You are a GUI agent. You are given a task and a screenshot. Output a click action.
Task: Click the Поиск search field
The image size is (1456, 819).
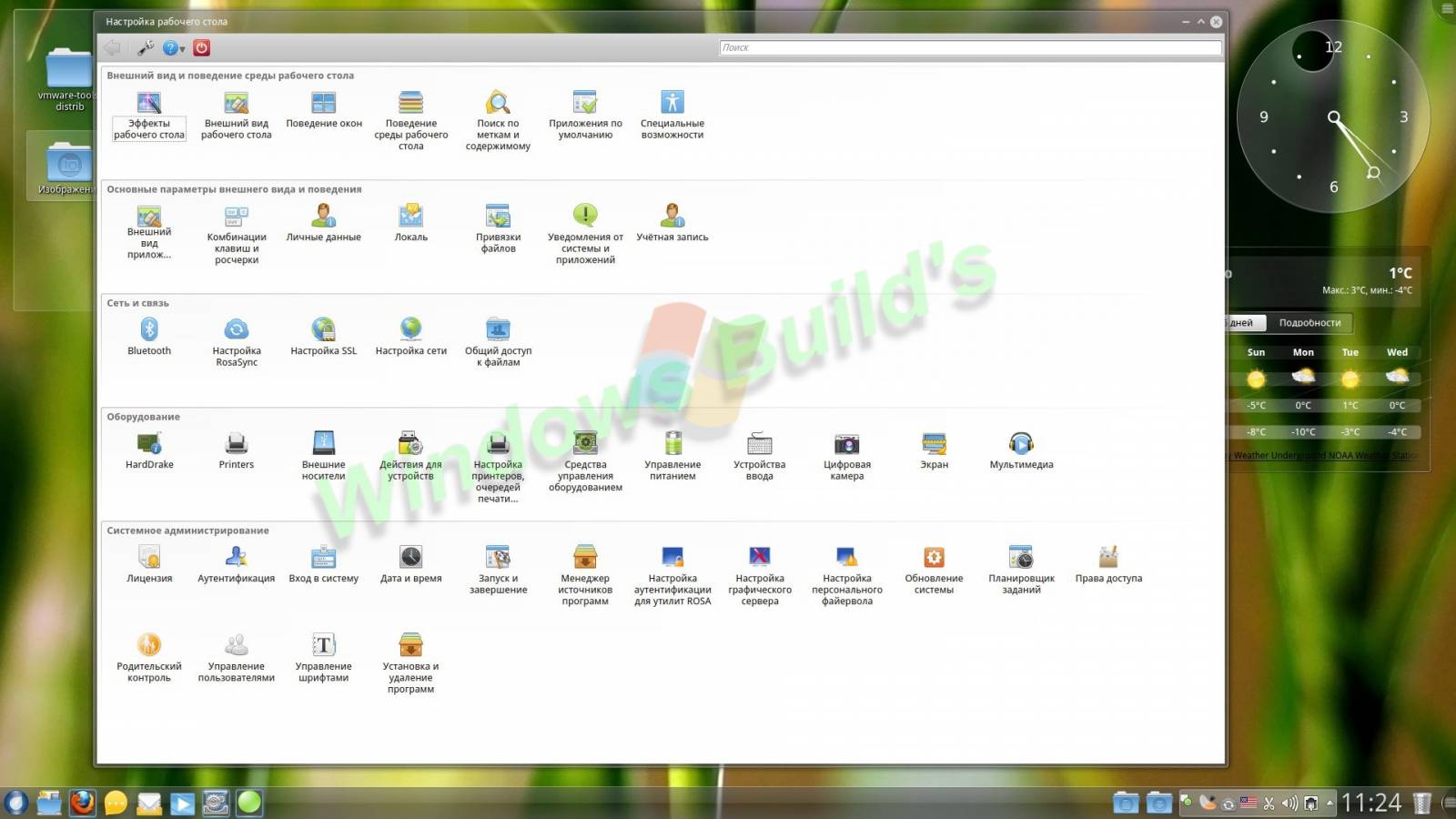970,47
